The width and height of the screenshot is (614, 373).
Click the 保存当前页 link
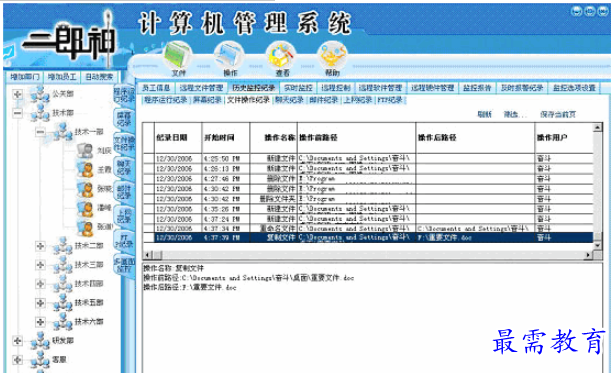[x=558, y=114]
